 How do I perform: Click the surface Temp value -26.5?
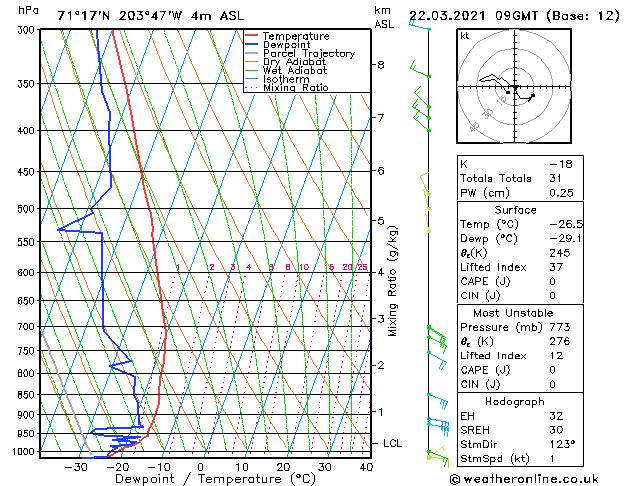click(x=566, y=224)
